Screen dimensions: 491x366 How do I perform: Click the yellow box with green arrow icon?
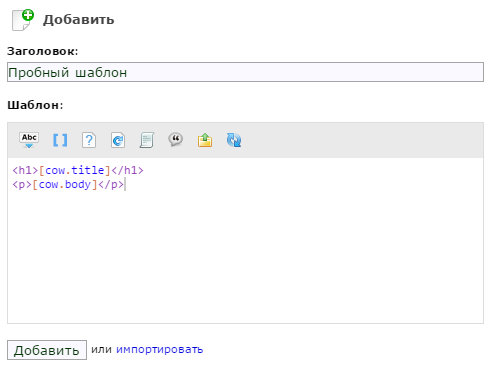tap(205, 140)
